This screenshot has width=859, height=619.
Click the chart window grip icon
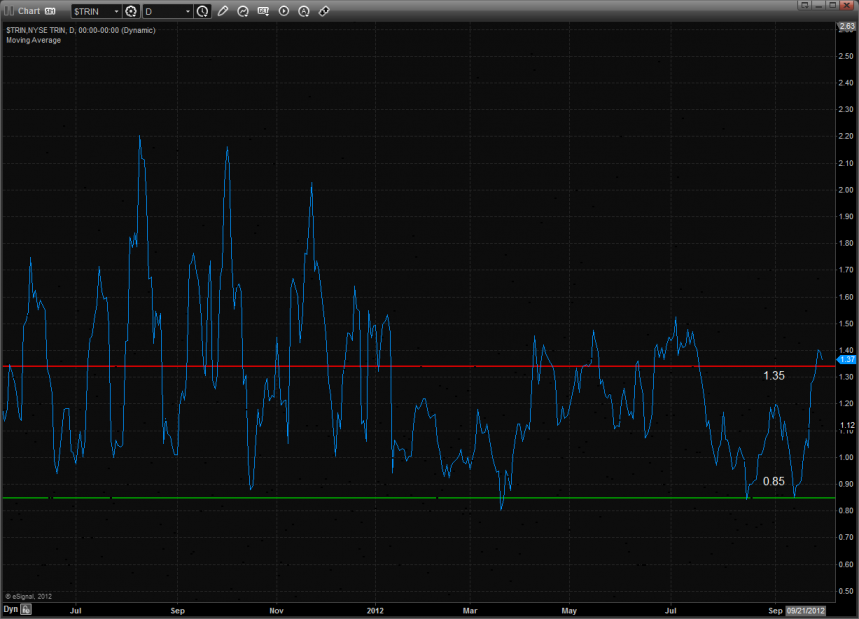point(8,11)
